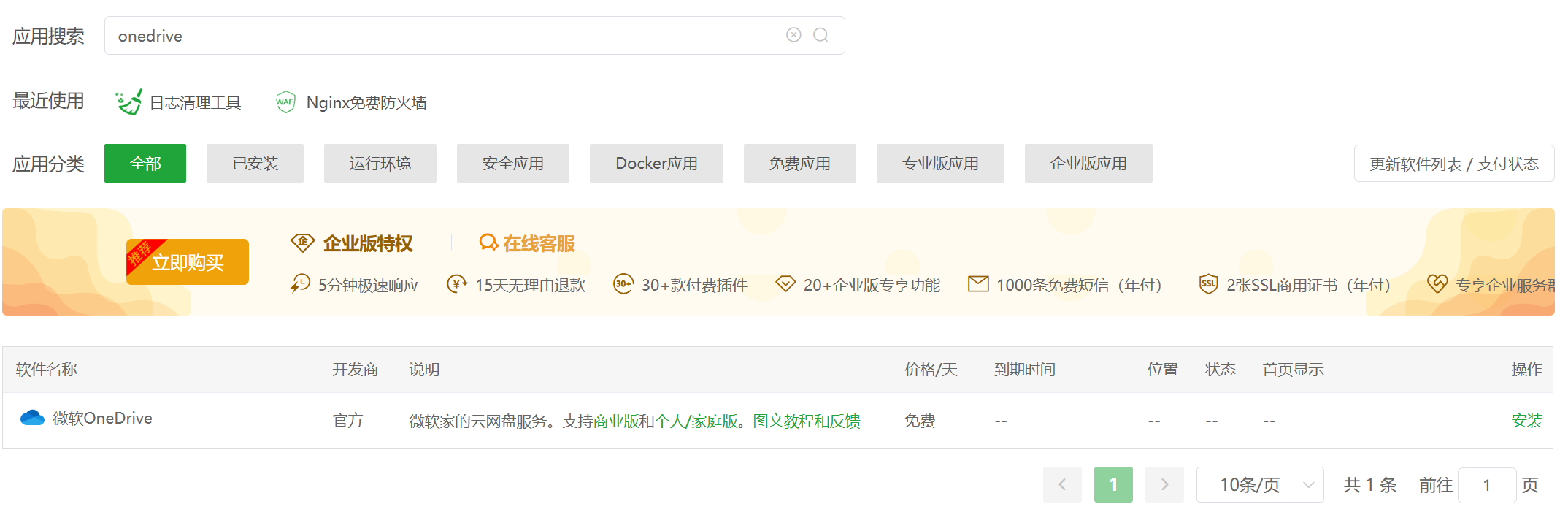Click the 官方 developer cell
This screenshot has height=523, width=1568.
(x=347, y=420)
